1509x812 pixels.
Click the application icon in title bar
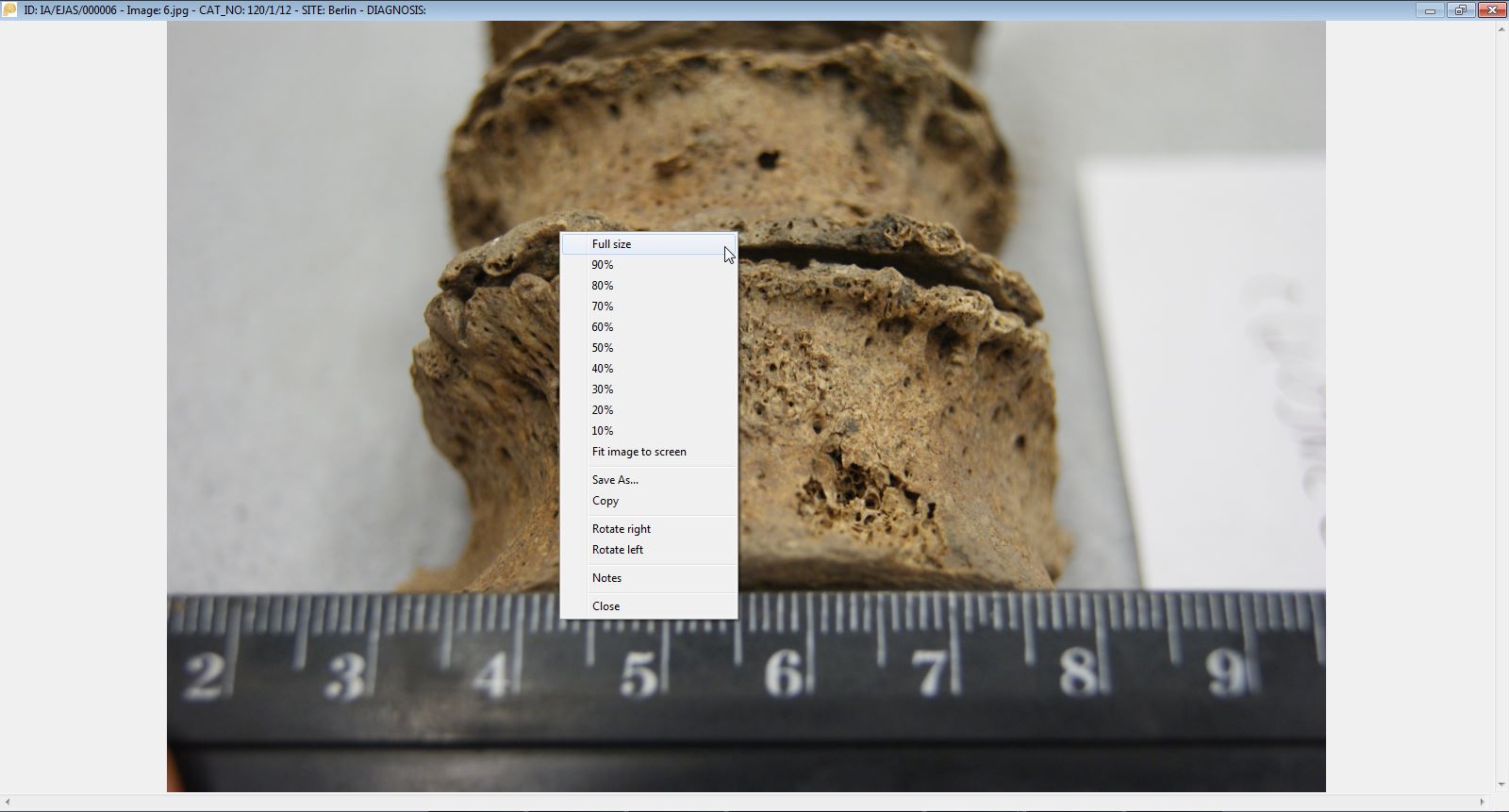[x=10, y=10]
